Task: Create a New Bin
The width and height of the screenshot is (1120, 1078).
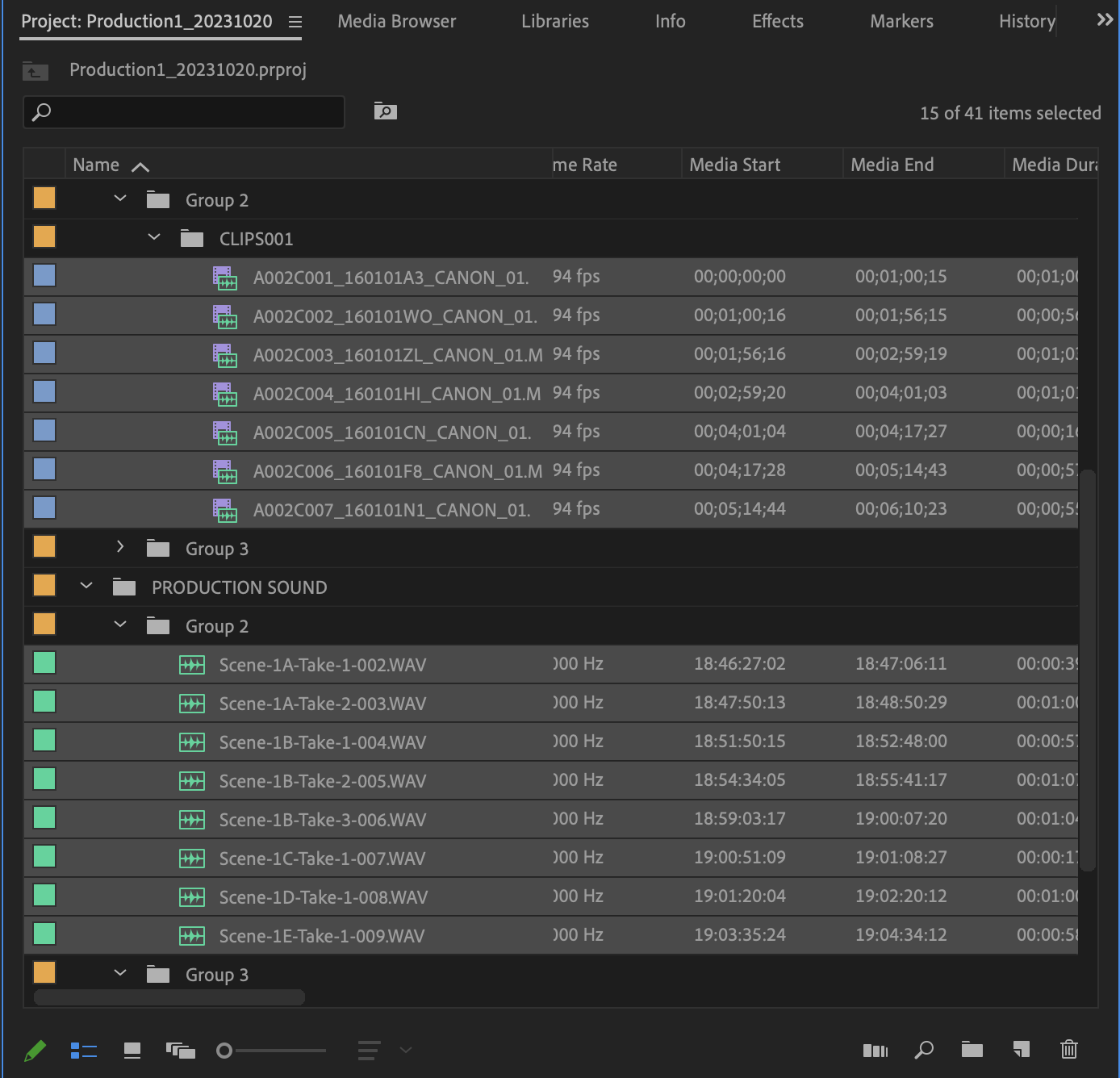Action: coord(972,1050)
